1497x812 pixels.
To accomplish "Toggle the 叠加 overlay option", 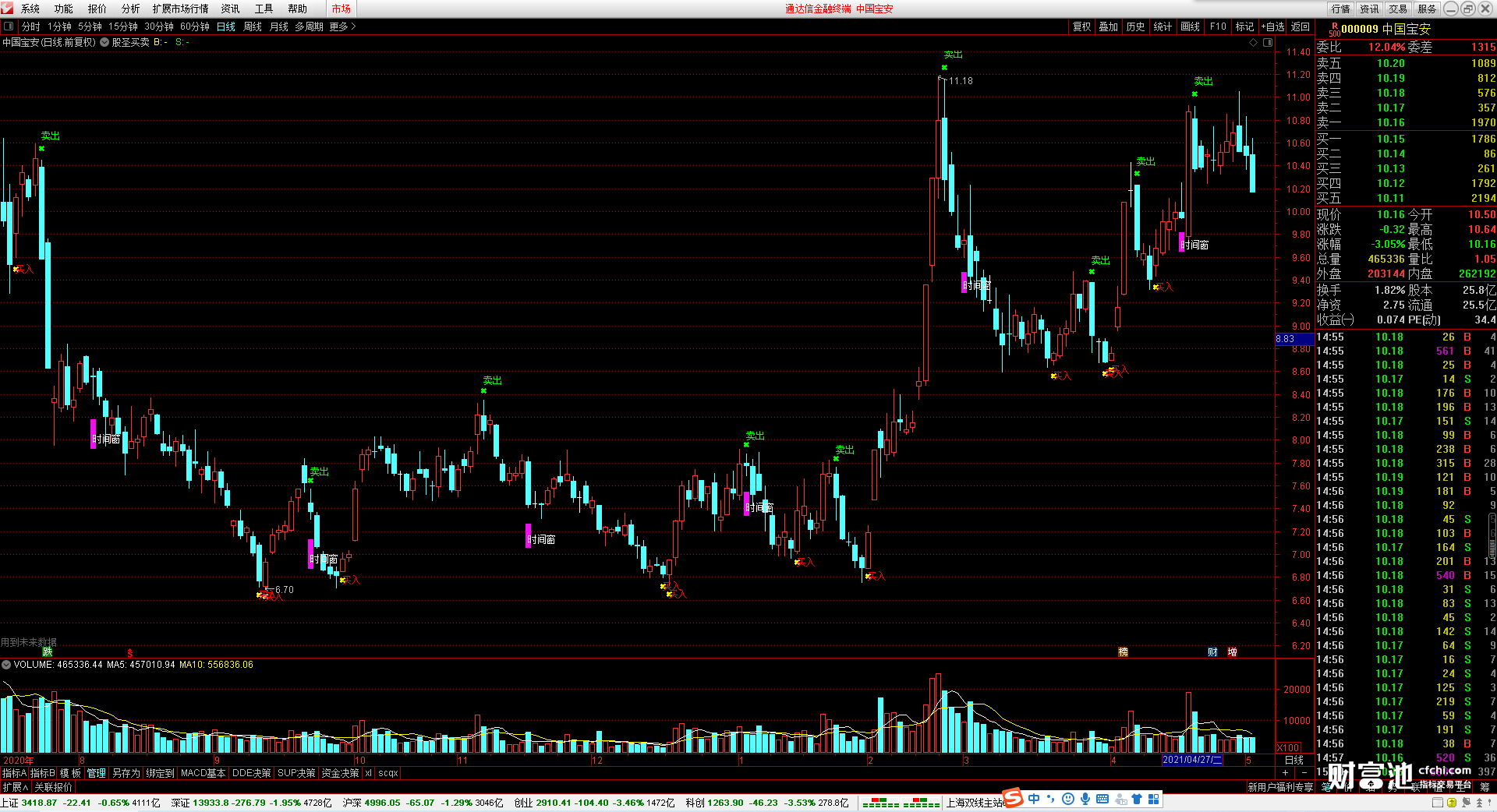I will coord(1108,26).
